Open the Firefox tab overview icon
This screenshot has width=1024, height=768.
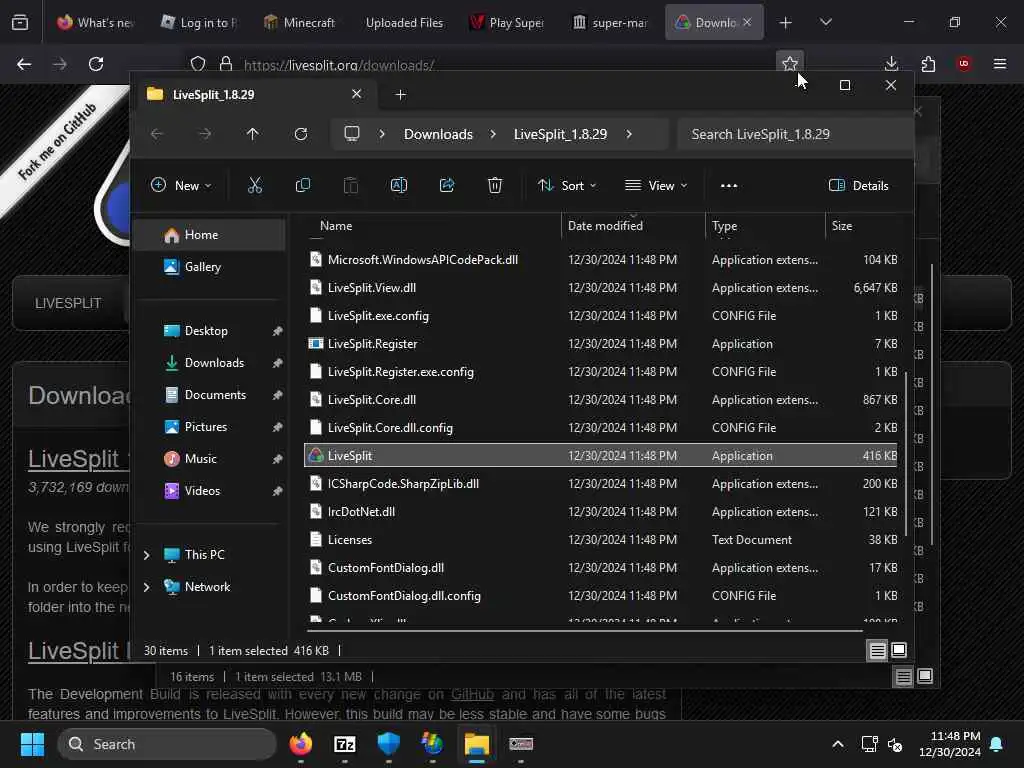tap(20, 23)
